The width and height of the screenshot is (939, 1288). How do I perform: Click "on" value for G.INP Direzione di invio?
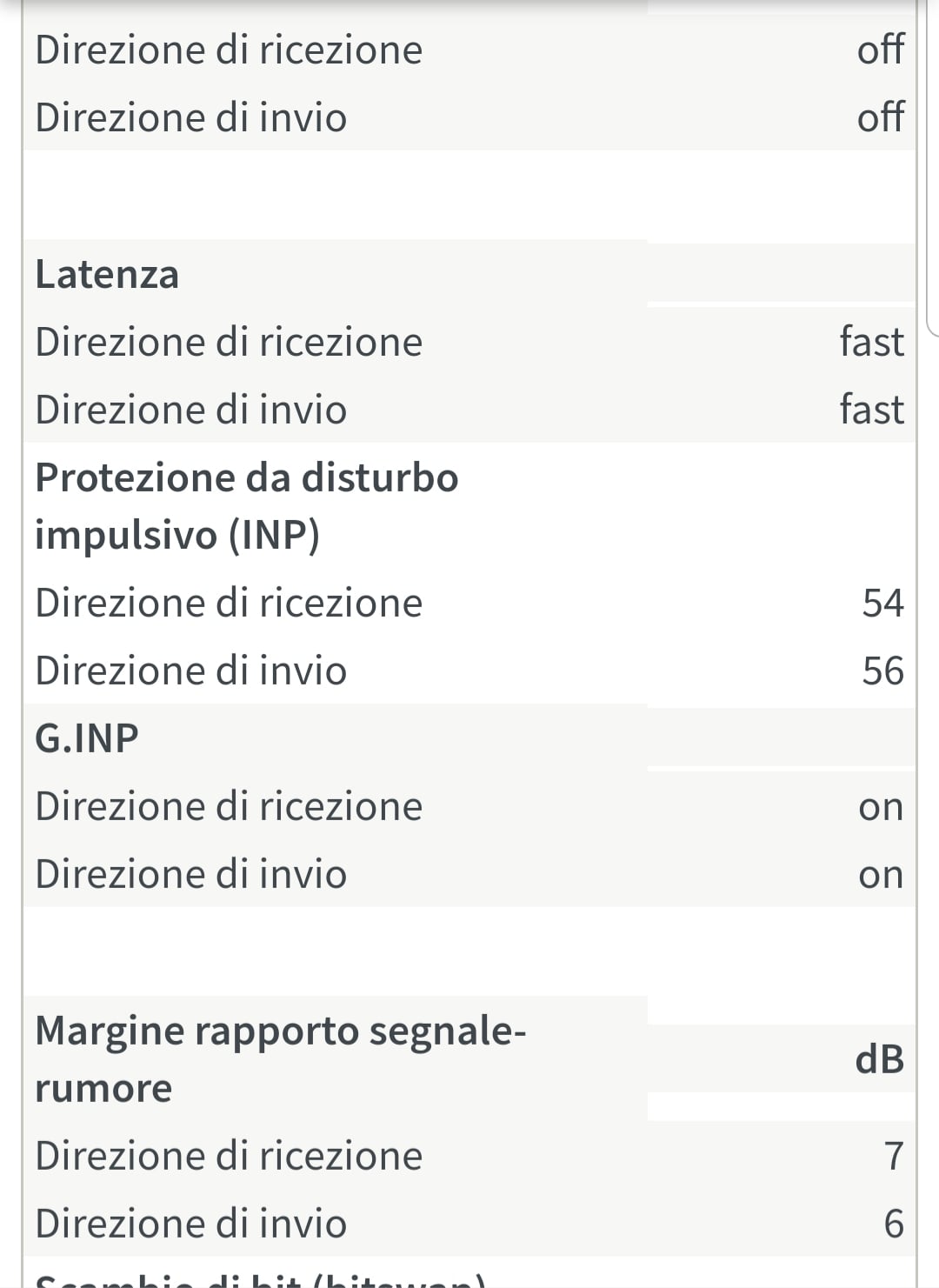point(881,875)
